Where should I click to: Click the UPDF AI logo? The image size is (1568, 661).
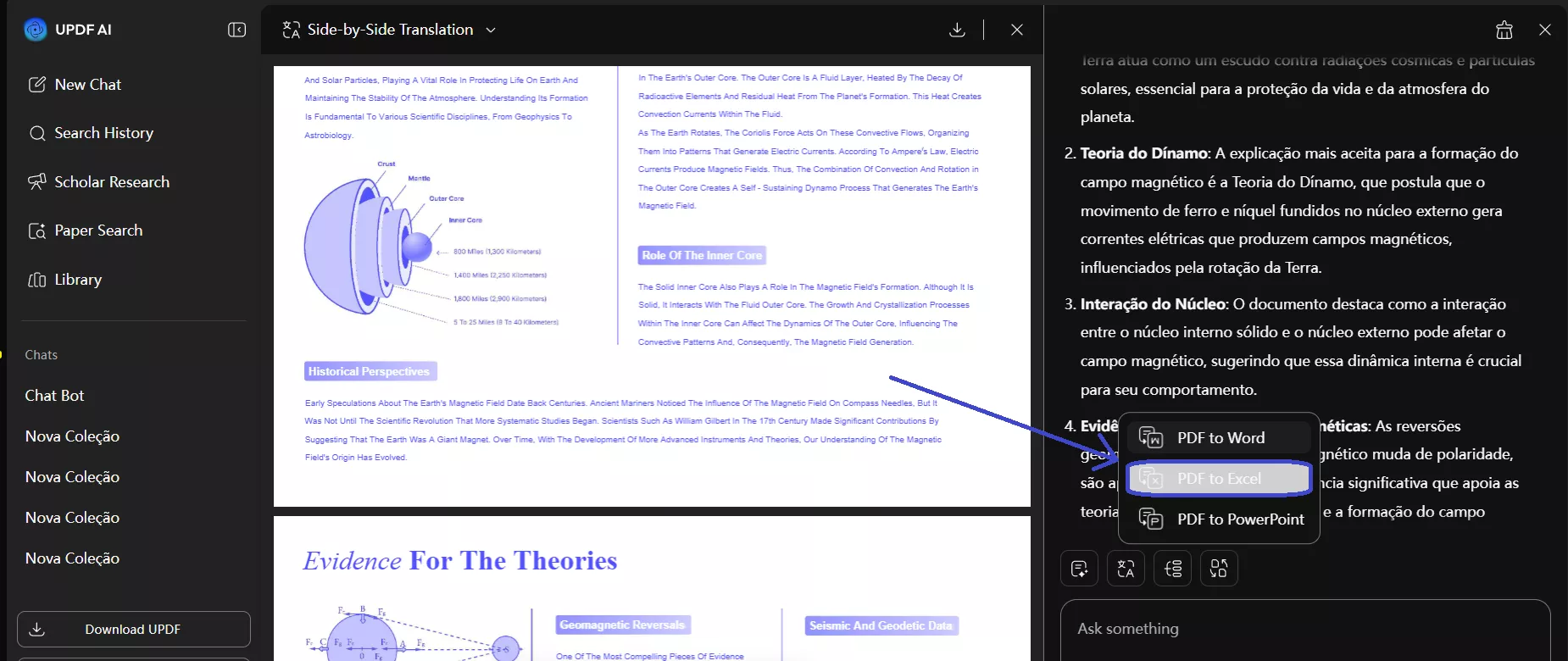36,30
